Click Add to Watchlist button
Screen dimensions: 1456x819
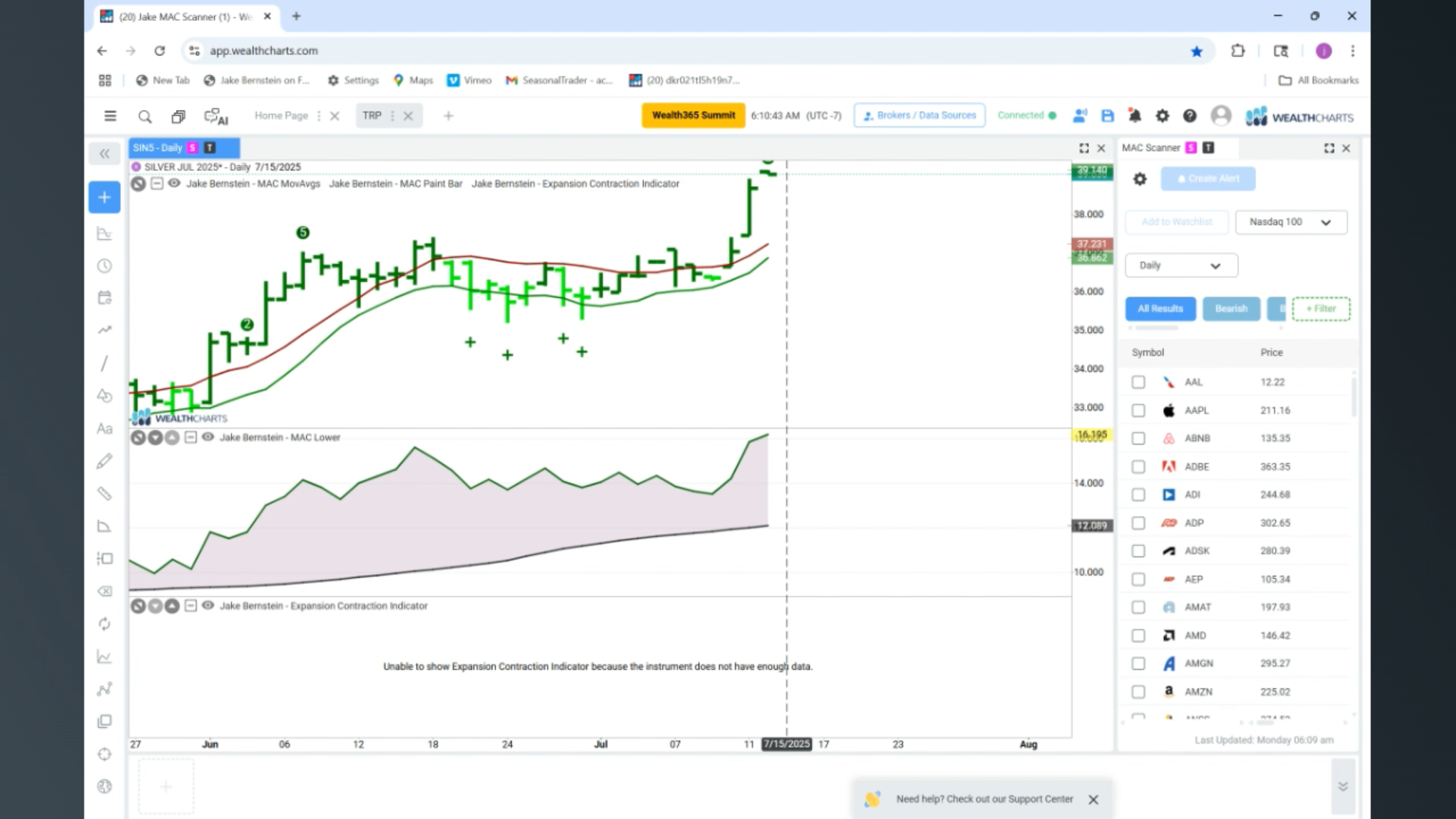[x=1177, y=222]
